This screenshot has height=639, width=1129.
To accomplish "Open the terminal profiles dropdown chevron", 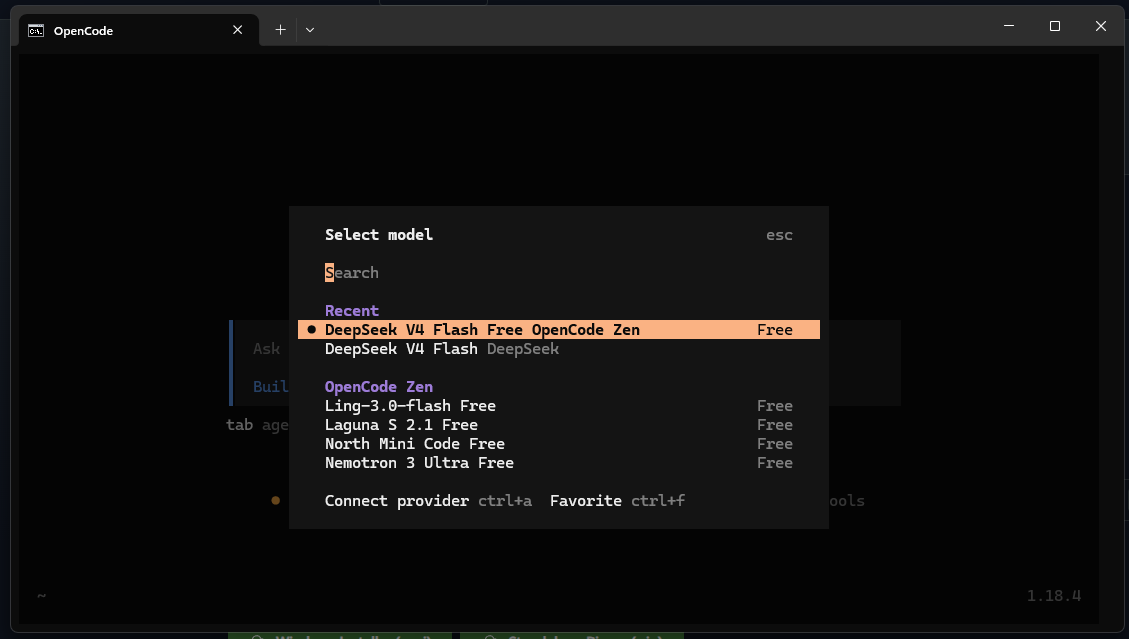I will 310,30.
